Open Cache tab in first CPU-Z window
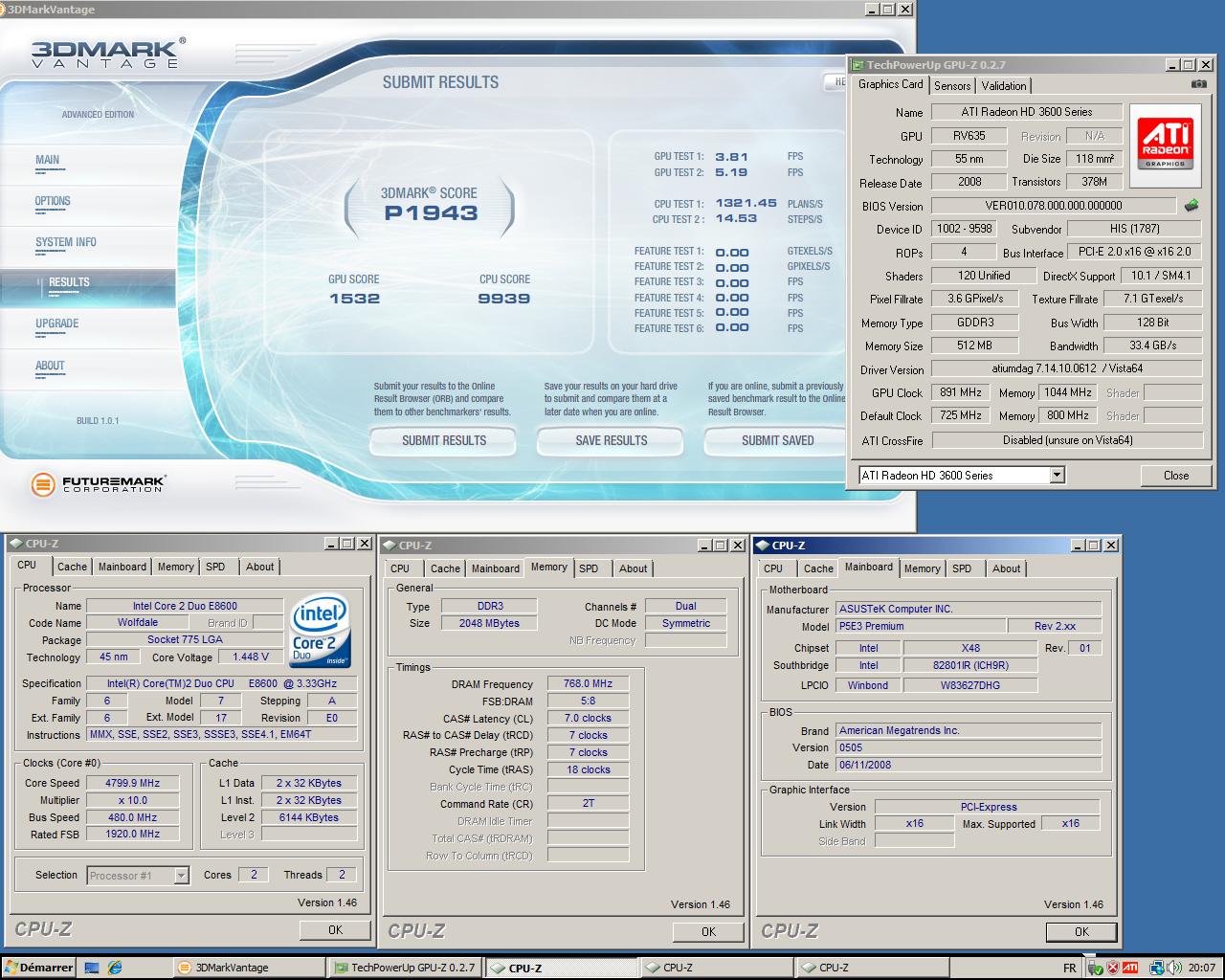Image resolution: width=1225 pixels, height=980 pixels. [72, 567]
